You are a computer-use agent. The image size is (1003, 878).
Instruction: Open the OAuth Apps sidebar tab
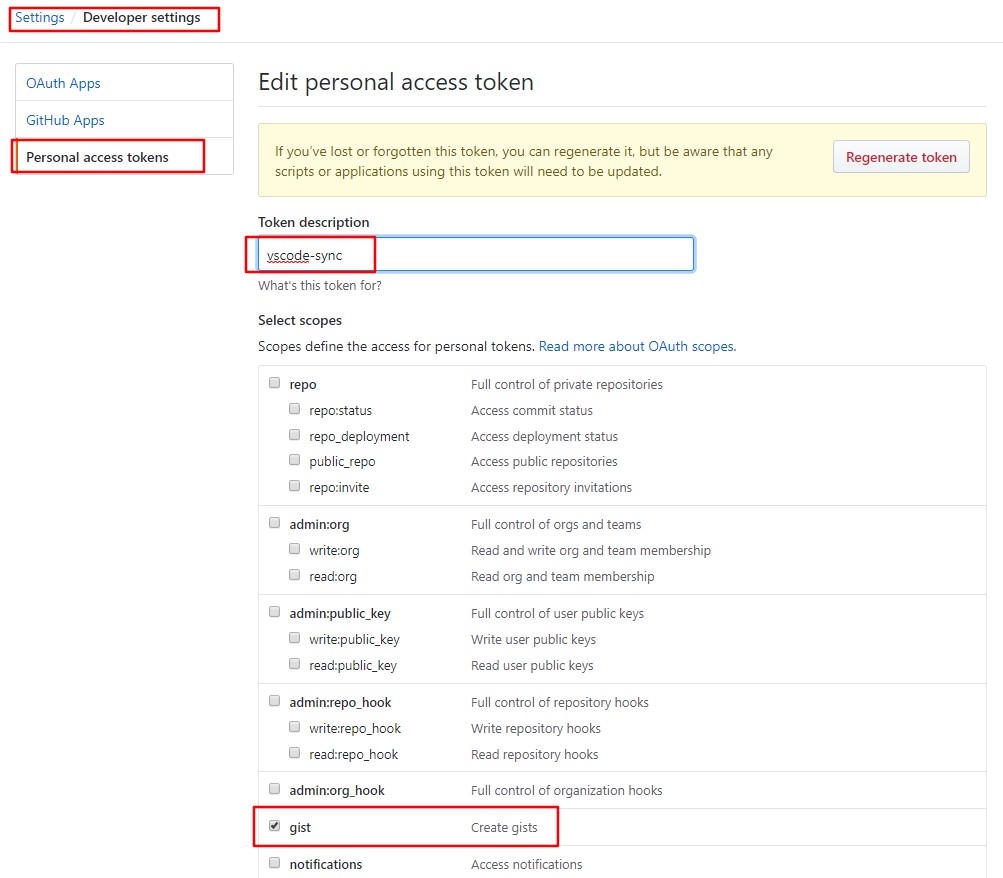click(x=63, y=83)
